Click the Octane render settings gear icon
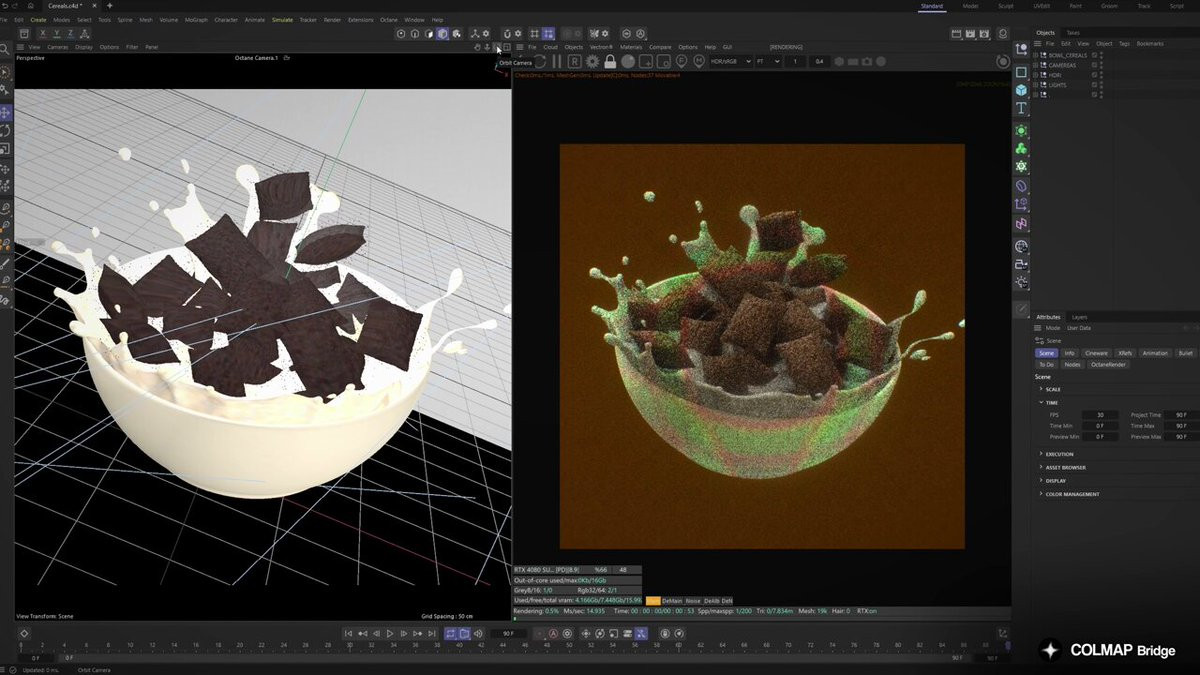The image size is (1200, 675). point(591,62)
